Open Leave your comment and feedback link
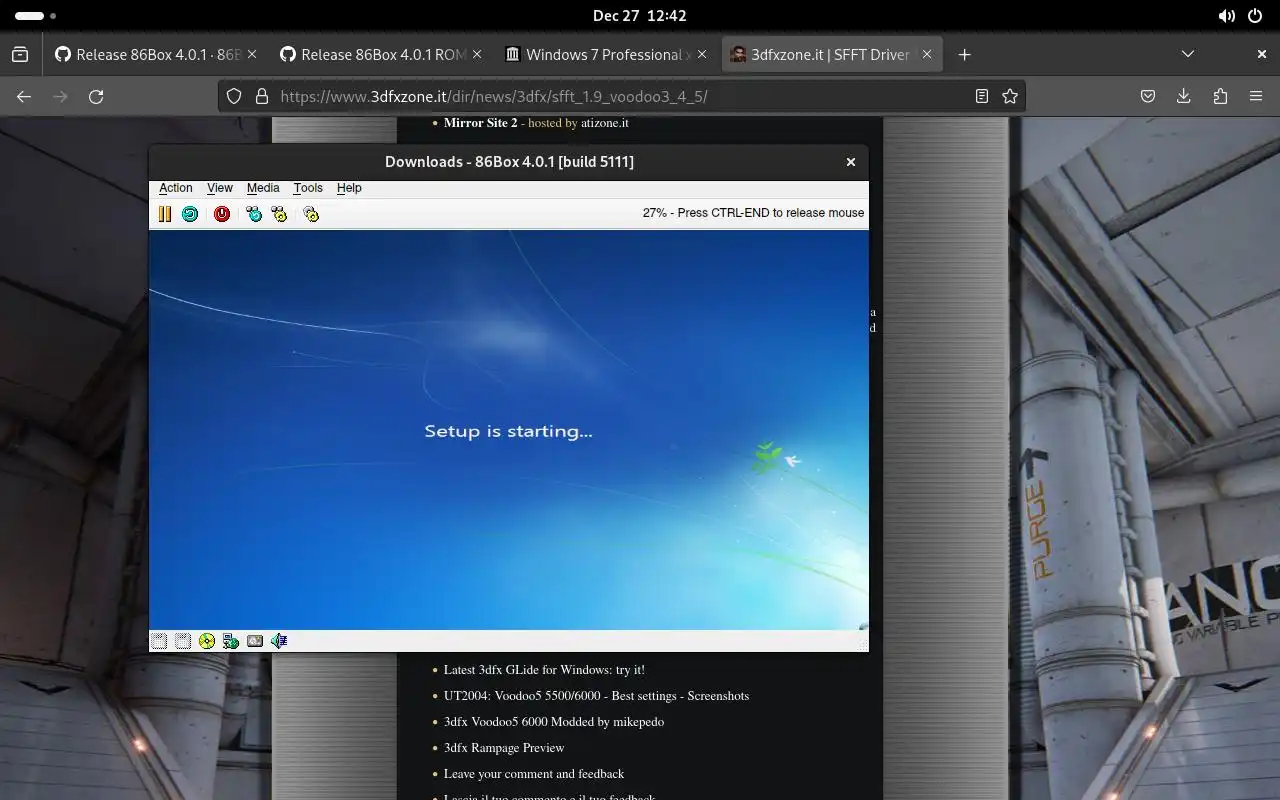The height and width of the screenshot is (800, 1280). pyautogui.click(x=534, y=774)
